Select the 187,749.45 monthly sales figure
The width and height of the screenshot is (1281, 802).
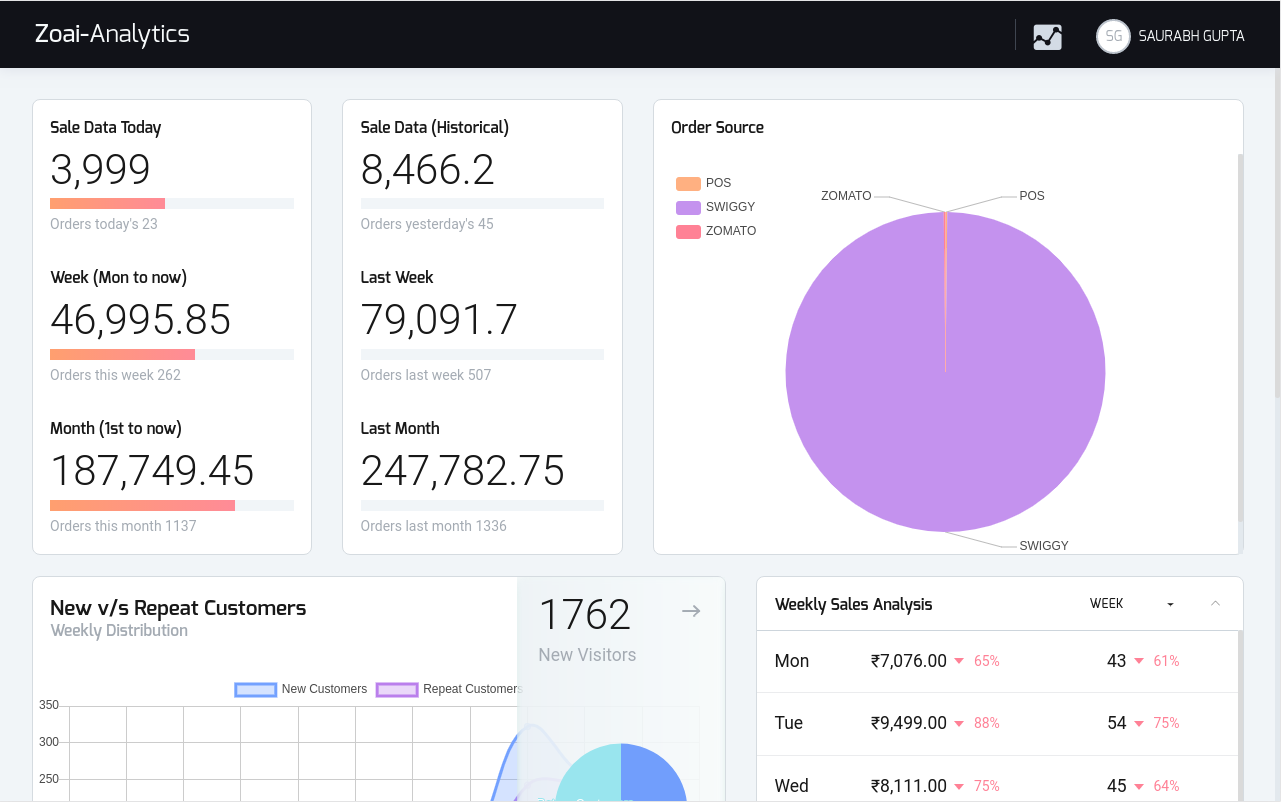pyautogui.click(x=152, y=471)
